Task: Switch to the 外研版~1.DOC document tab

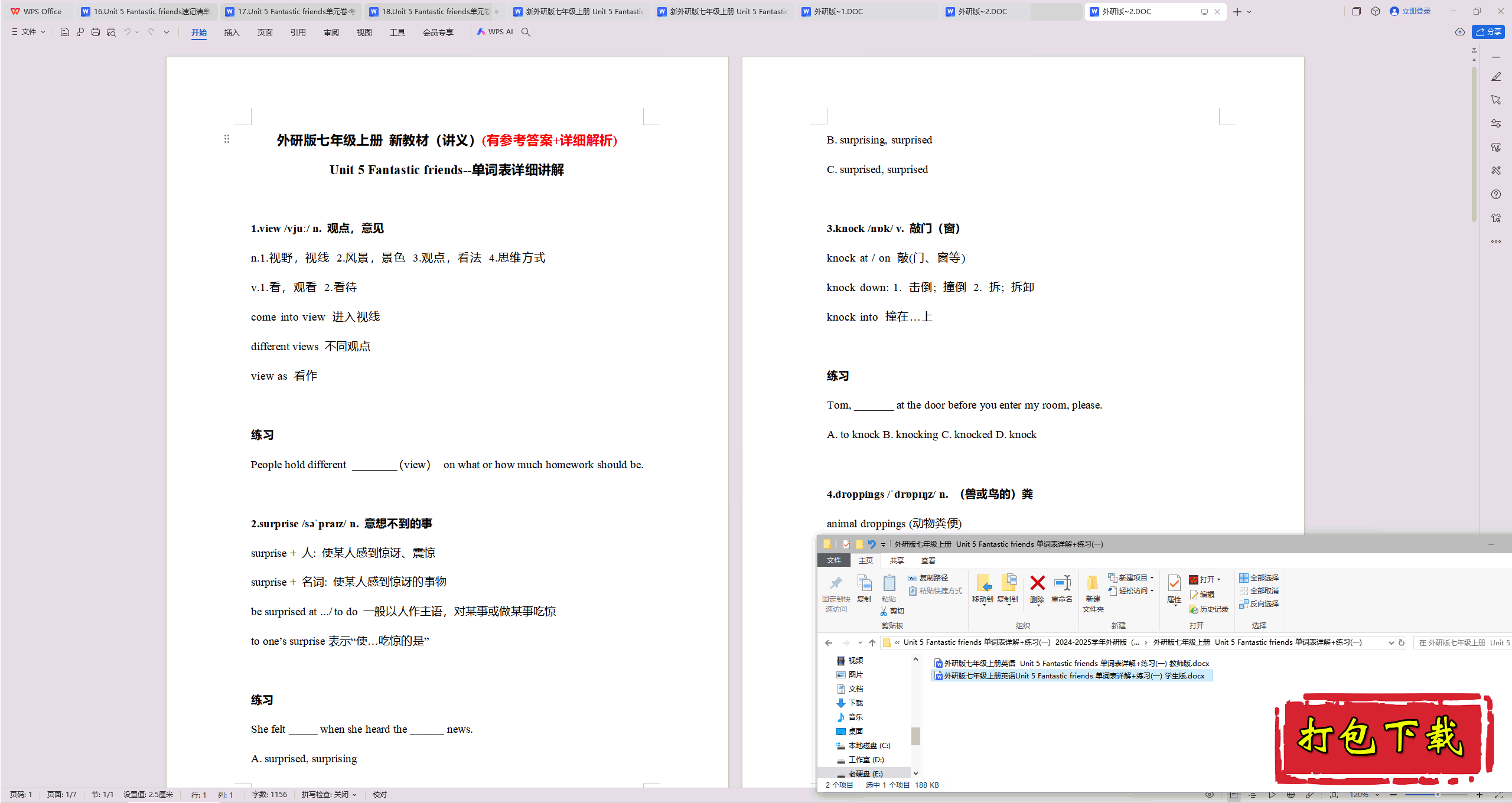Action: click(x=867, y=11)
